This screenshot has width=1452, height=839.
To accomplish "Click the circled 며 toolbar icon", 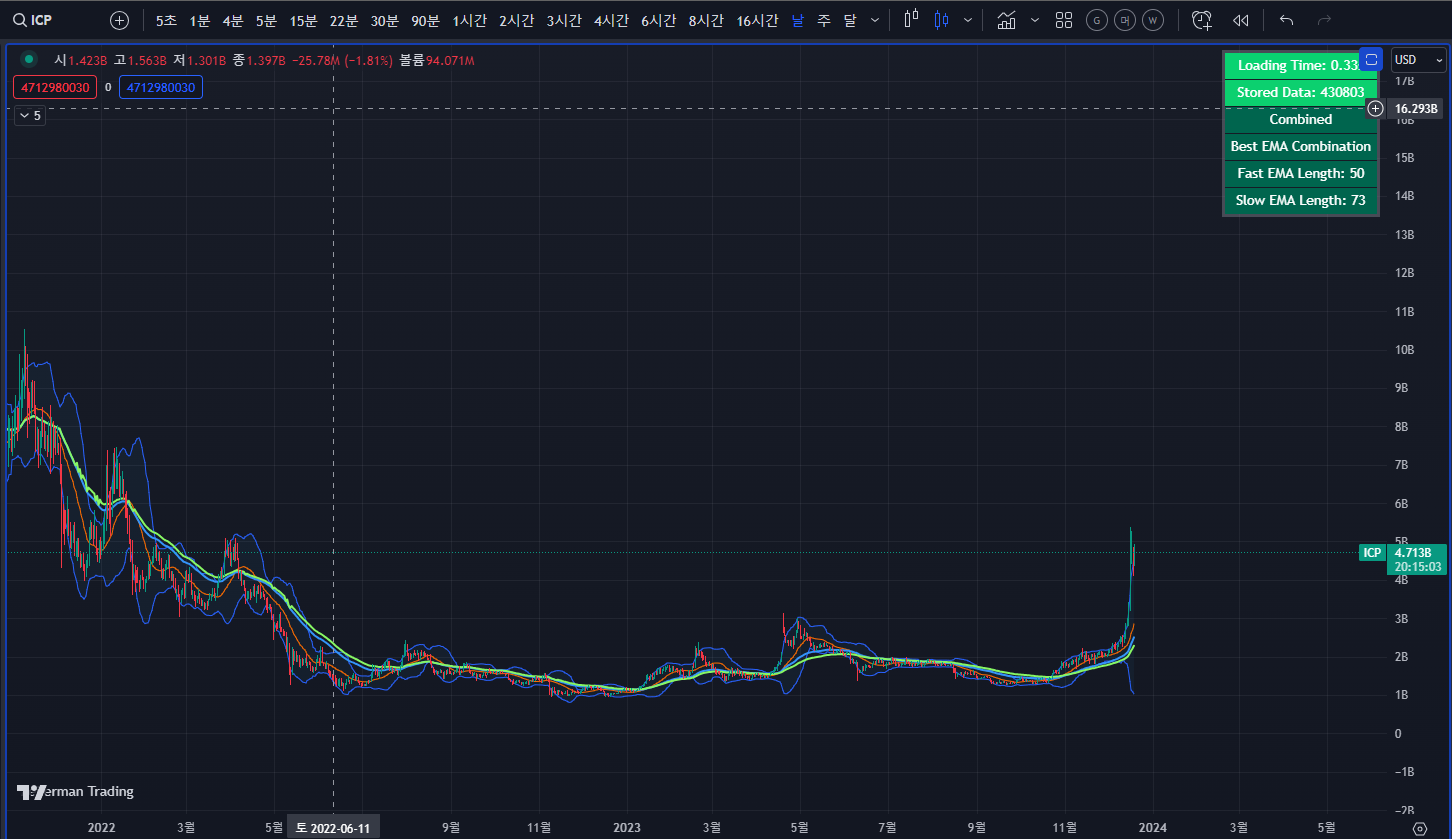I will tap(1125, 20).
